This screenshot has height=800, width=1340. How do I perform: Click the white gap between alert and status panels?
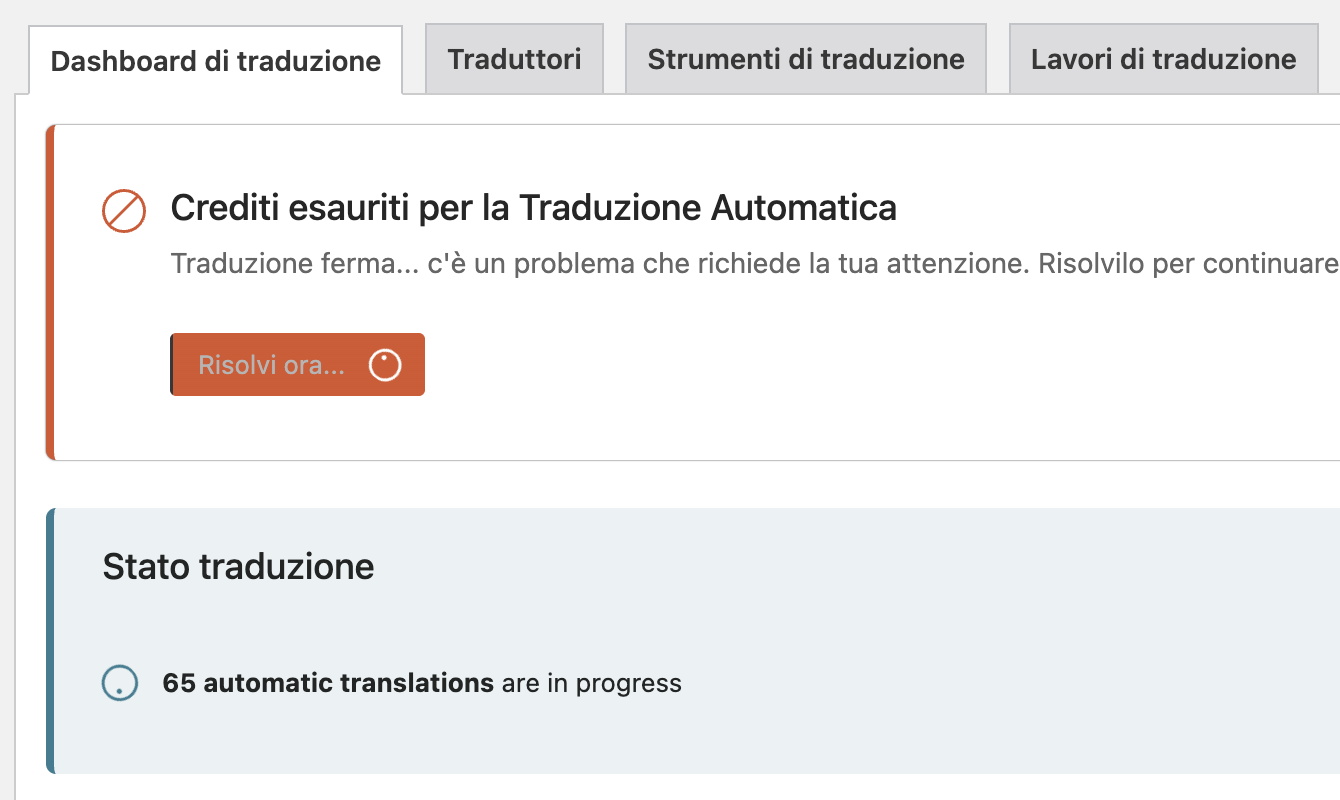[x=600, y=484]
